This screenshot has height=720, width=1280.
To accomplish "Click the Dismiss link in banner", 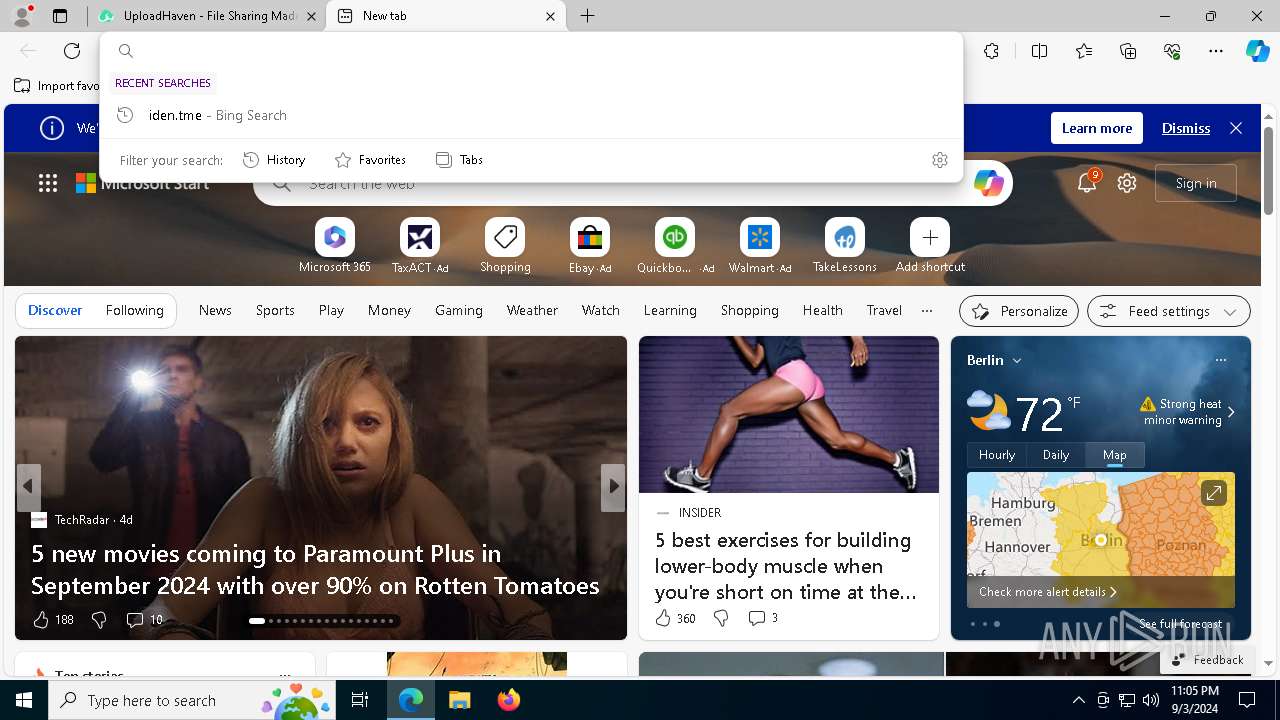I will (x=1186, y=128).
